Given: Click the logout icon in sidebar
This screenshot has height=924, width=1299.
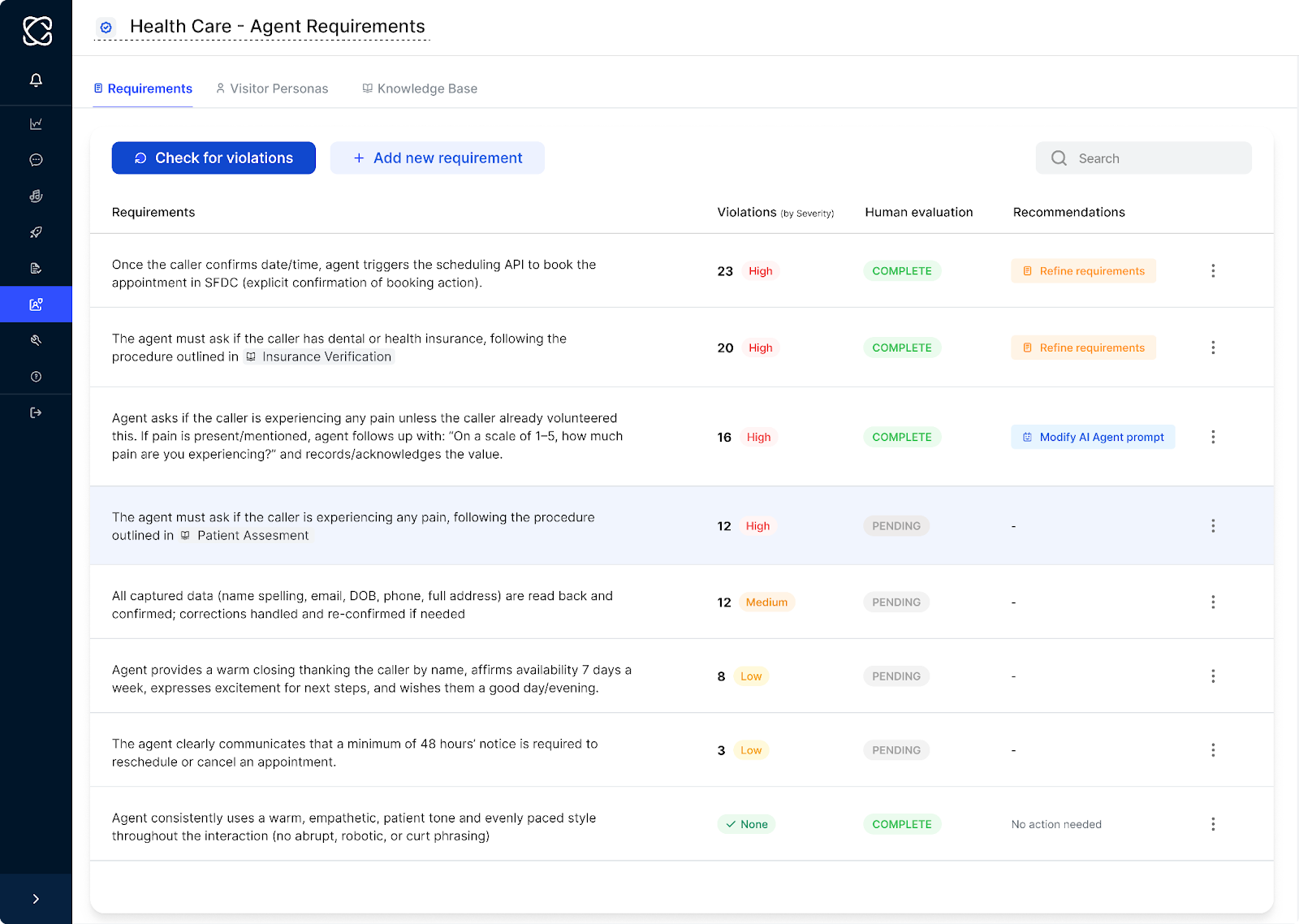Looking at the screenshot, I should [36, 412].
